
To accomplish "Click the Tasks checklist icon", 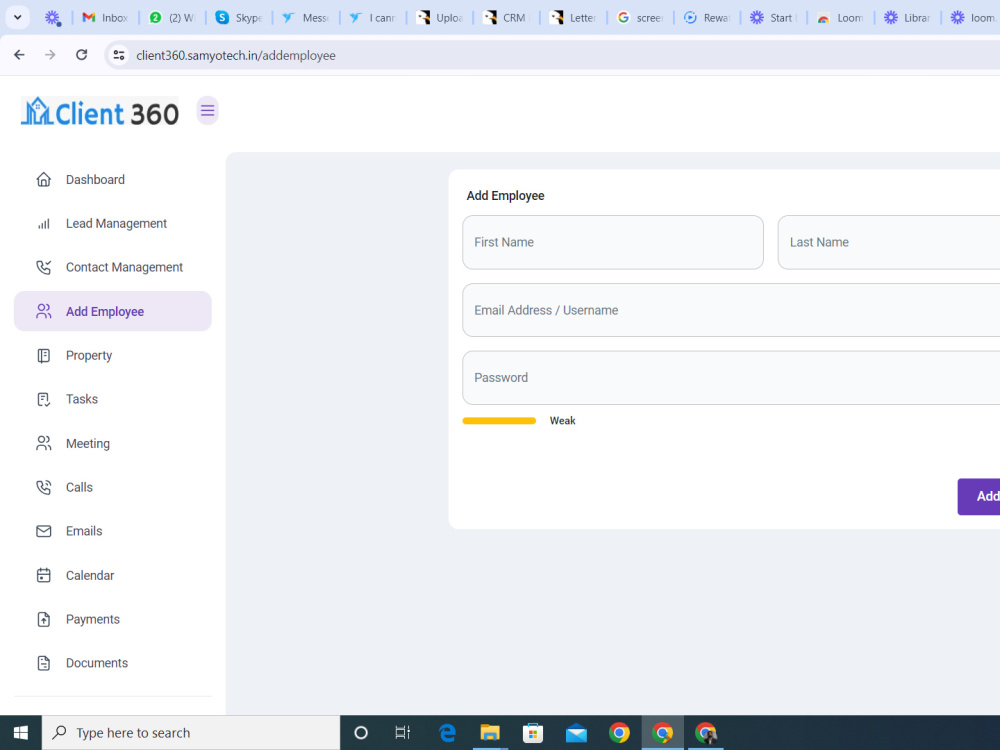I will [43, 399].
